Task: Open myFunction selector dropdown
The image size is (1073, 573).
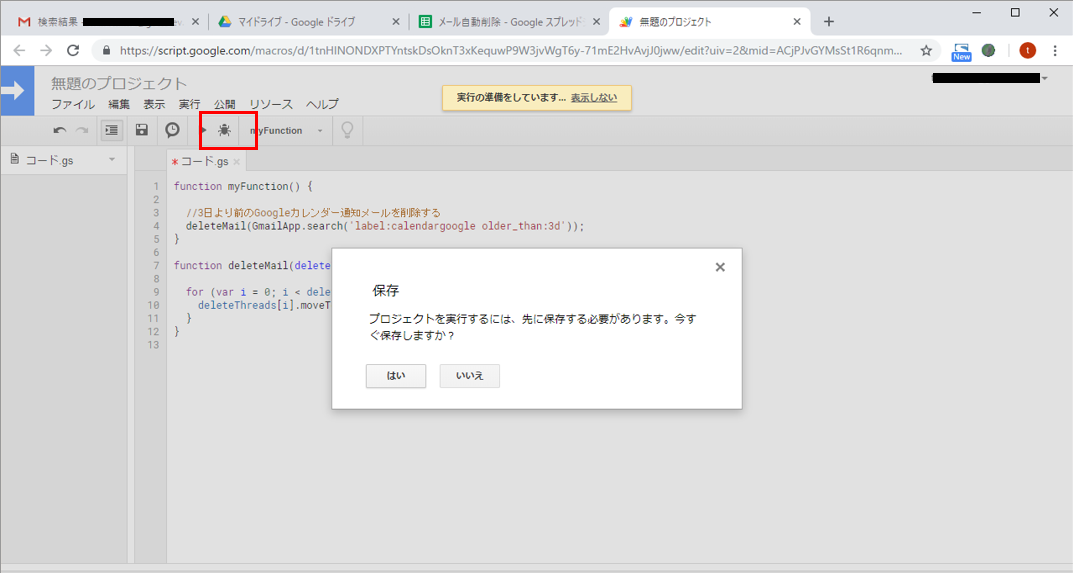Action: click(x=286, y=131)
